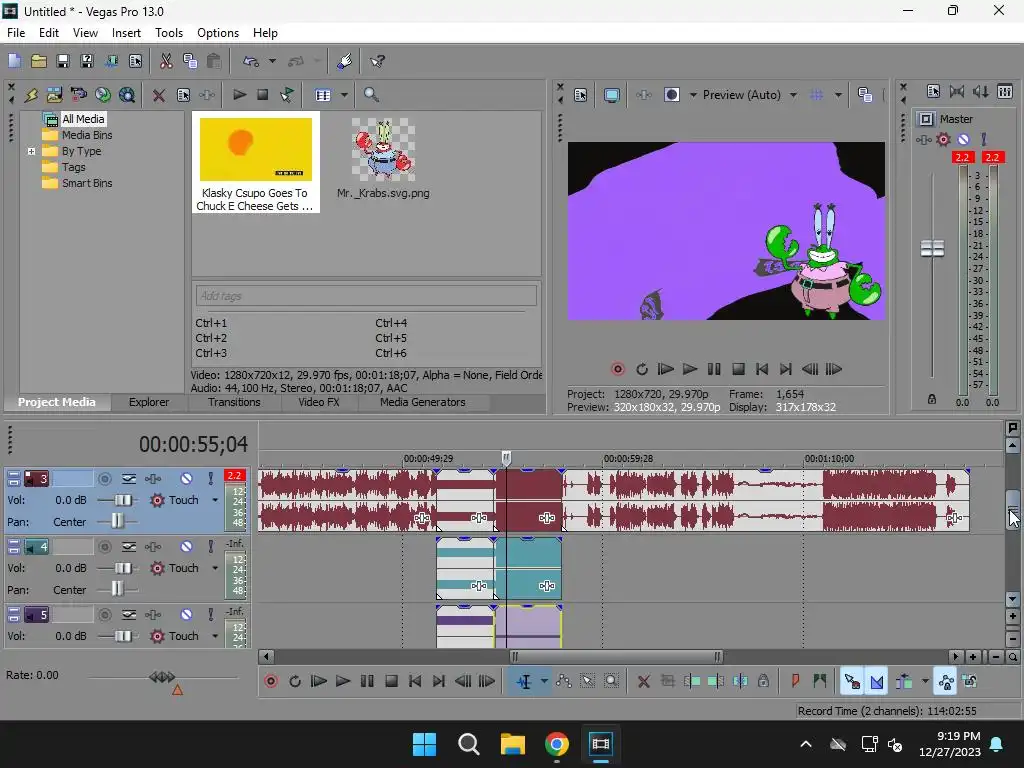This screenshot has height=768, width=1024.
Task: Click track 3 volume slider
Action: tap(122, 500)
